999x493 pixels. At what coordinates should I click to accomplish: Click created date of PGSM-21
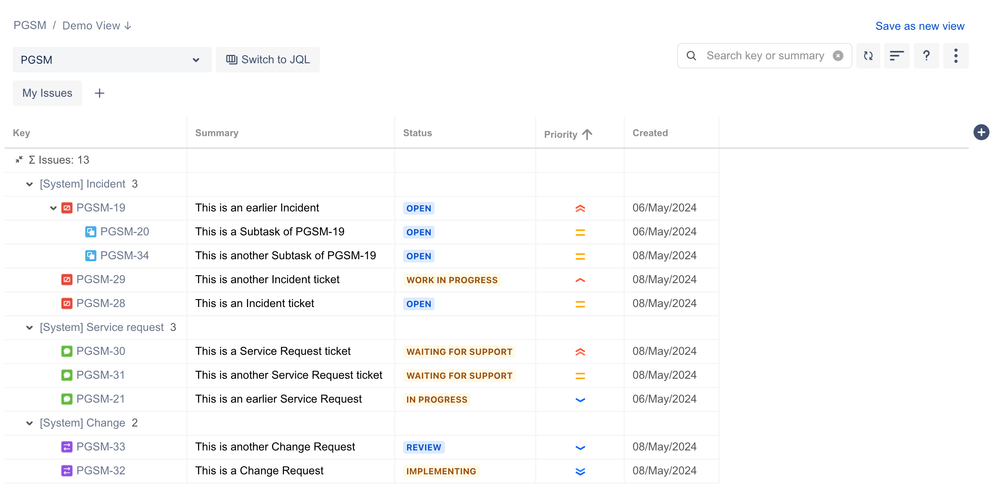[x=665, y=399]
